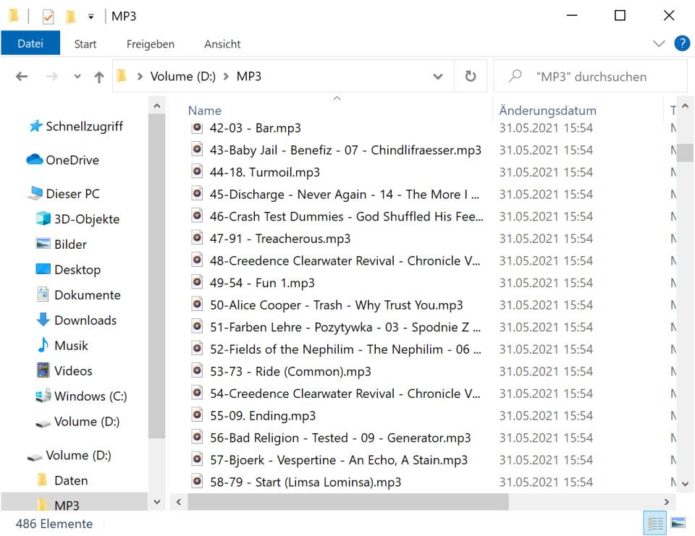This screenshot has height=536, width=695.
Task: Click the Musik note icon in sidebar
Action: coord(43,345)
